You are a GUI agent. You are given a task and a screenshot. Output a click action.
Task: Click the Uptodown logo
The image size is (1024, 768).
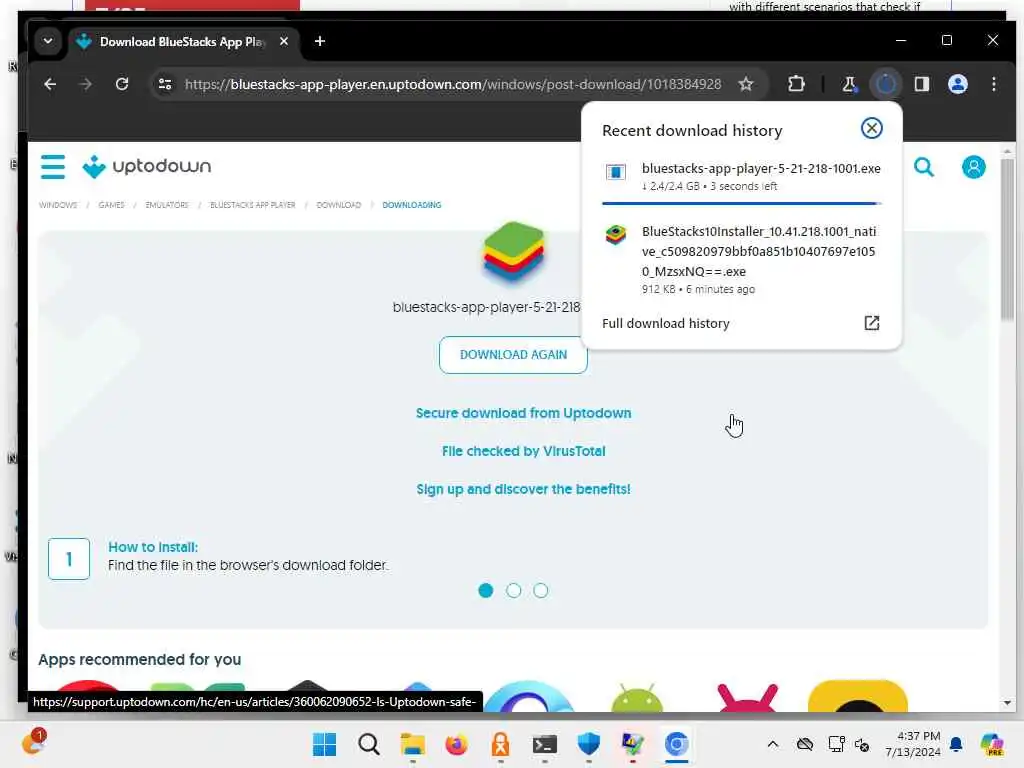pyautogui.click(x=147, y=167)
